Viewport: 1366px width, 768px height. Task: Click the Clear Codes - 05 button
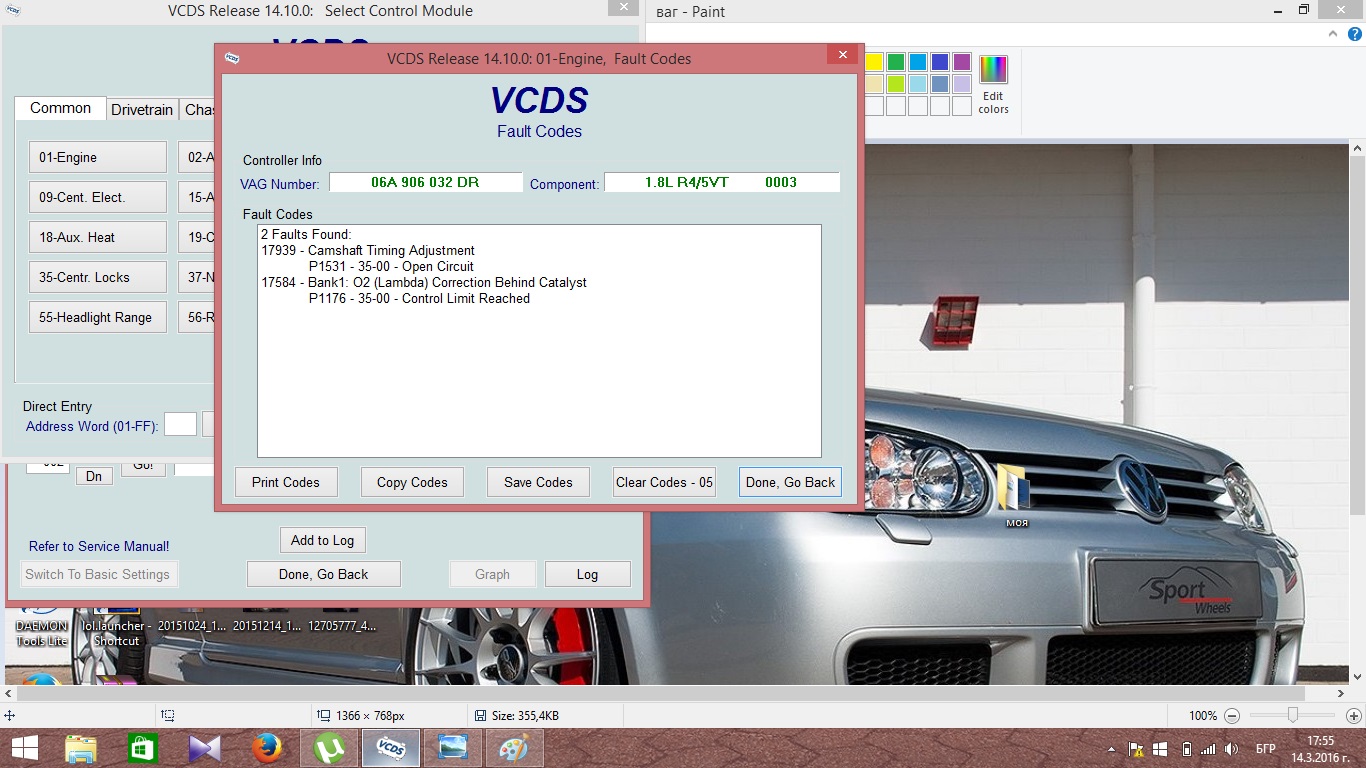(664, 482)
